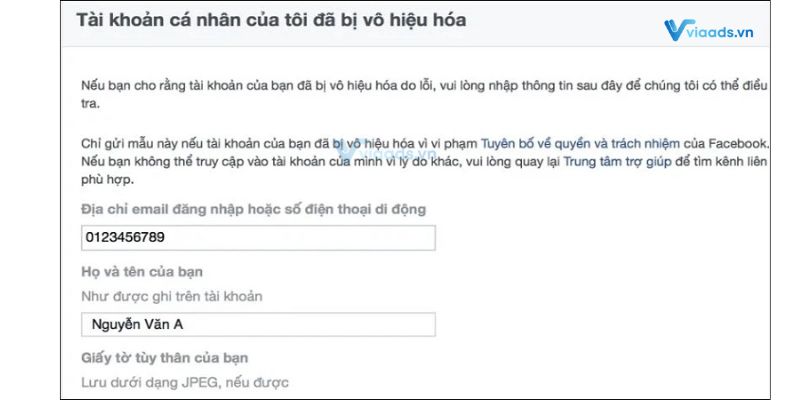Screen dimensions: 800x400
Task: Click the hint "Như được ghi trên tài khoản"
Action: [x=171, y=295]
